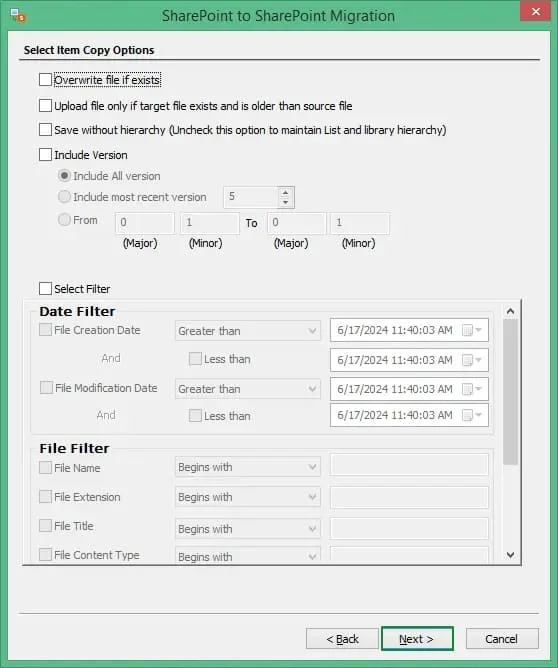
Task: Click the SharePoint Migration app icon in title bar
Action: [18, 16]
